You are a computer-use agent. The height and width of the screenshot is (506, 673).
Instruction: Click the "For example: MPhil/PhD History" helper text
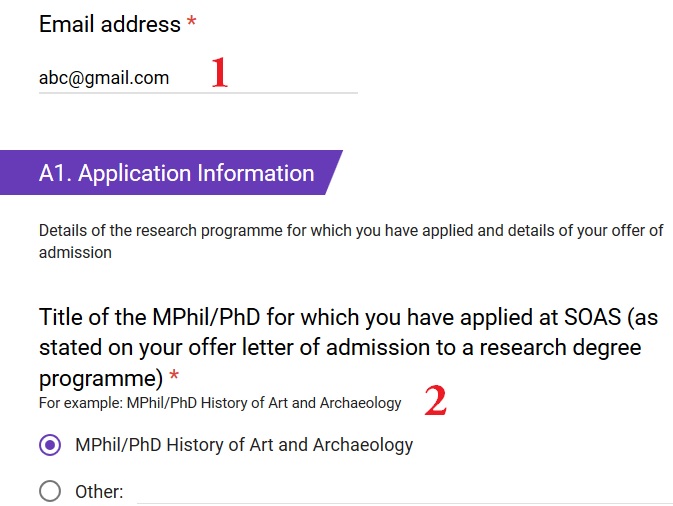tap(220, 403)
